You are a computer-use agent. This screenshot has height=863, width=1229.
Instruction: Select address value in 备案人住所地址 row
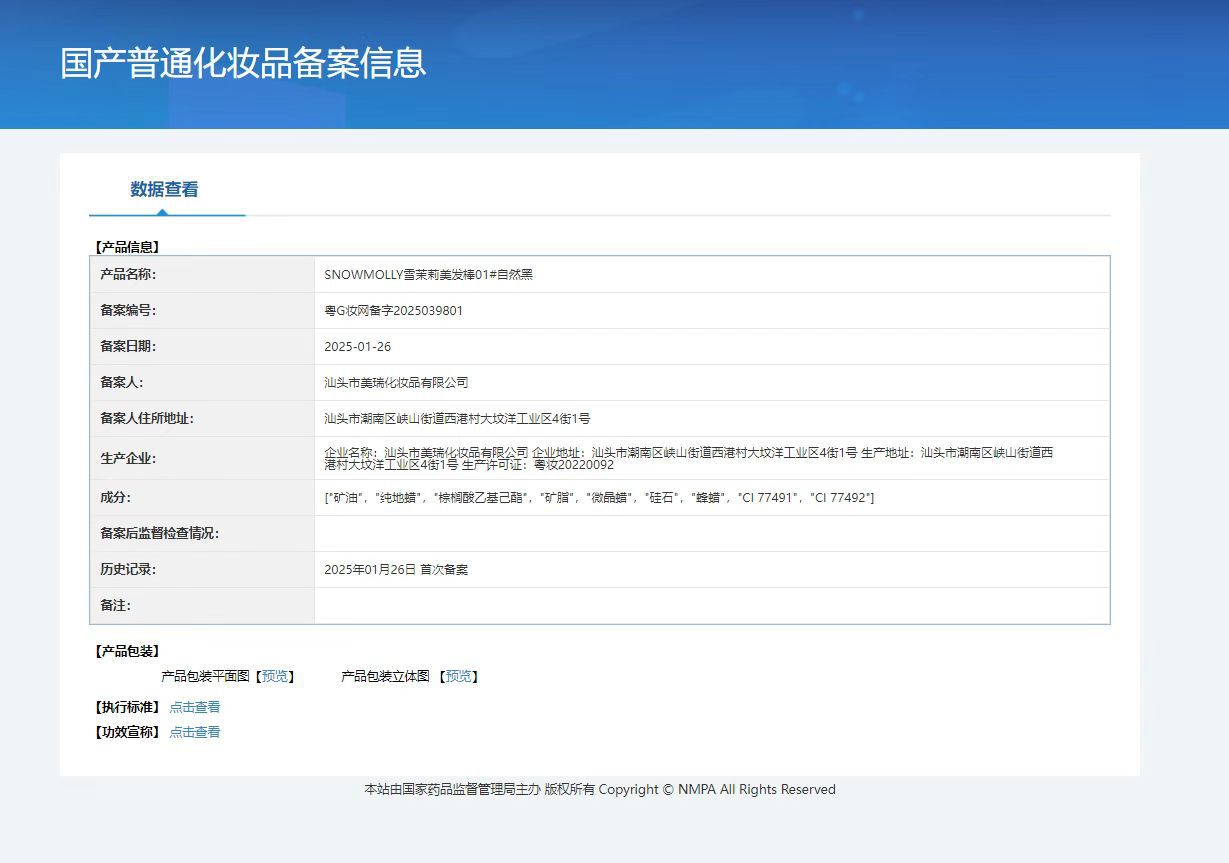tap(457, 419)
